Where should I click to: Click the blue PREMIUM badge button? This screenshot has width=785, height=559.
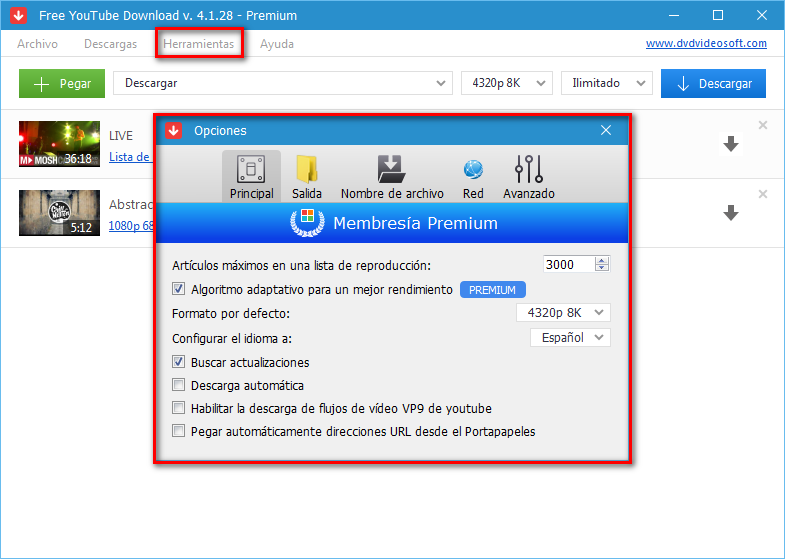(x=493, y=290)
